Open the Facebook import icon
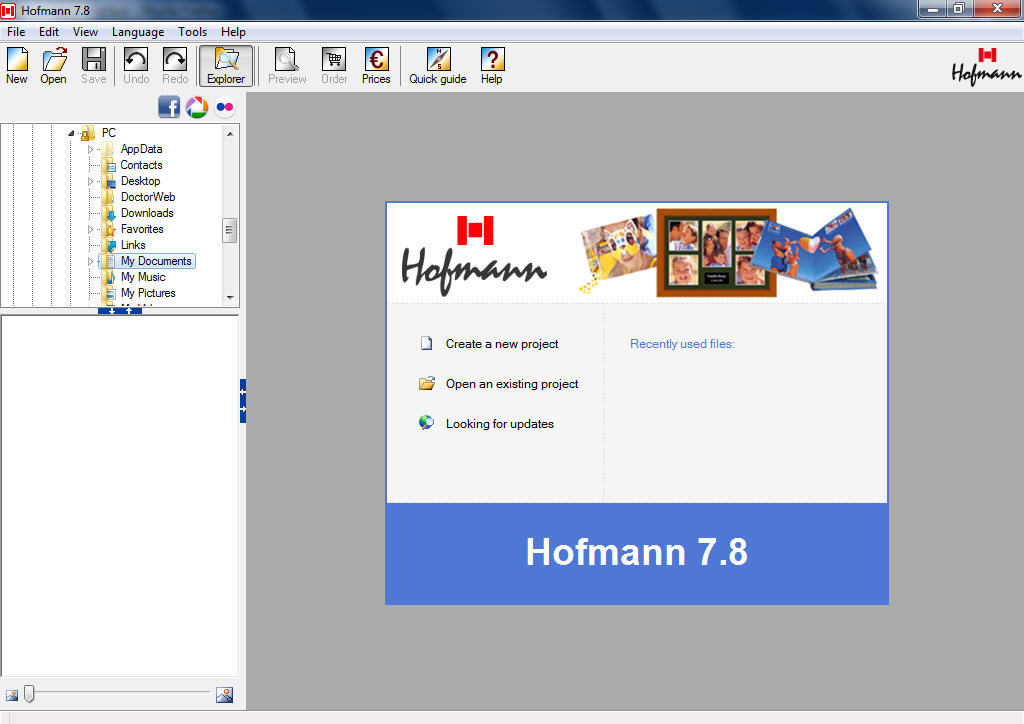 (169, 106)
